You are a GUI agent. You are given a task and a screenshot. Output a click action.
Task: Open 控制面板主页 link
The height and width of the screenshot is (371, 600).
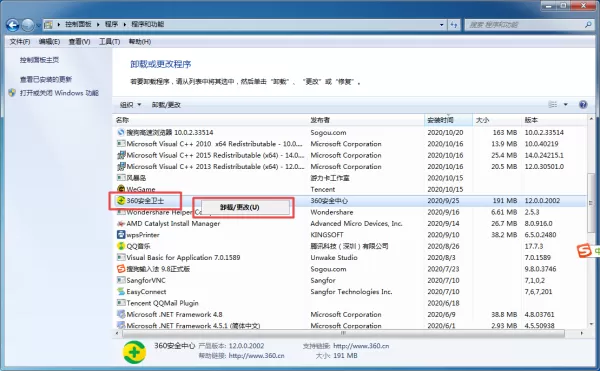pos(39,60)
